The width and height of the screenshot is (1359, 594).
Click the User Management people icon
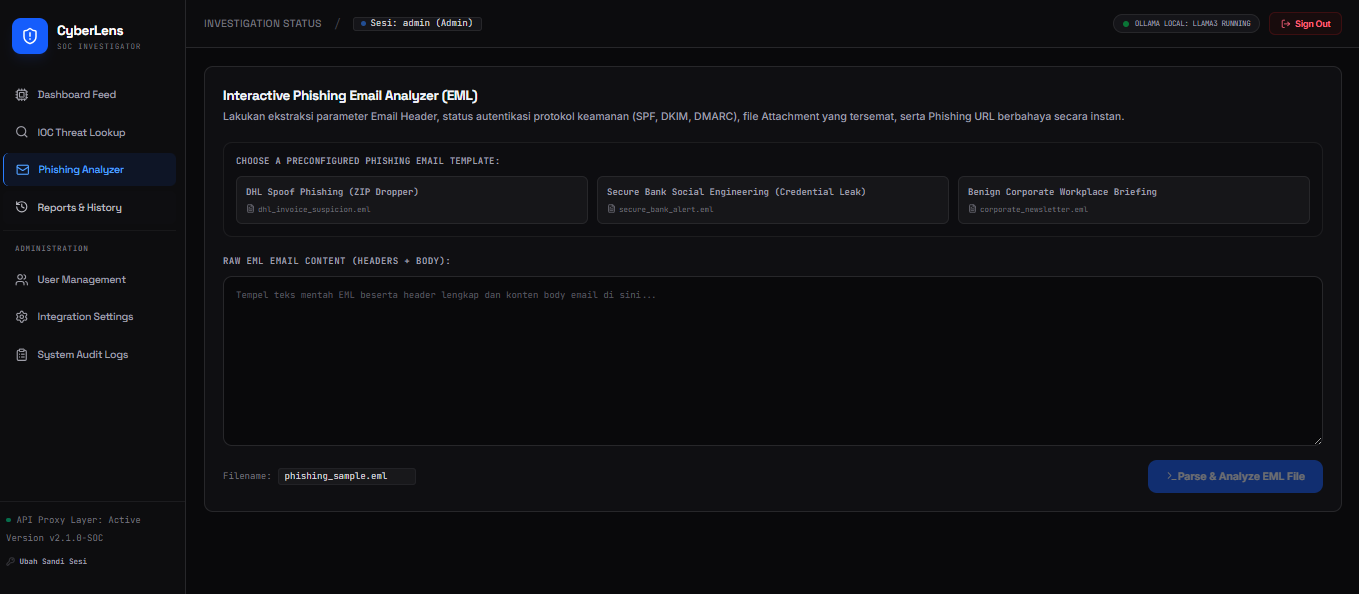point(22,280)
